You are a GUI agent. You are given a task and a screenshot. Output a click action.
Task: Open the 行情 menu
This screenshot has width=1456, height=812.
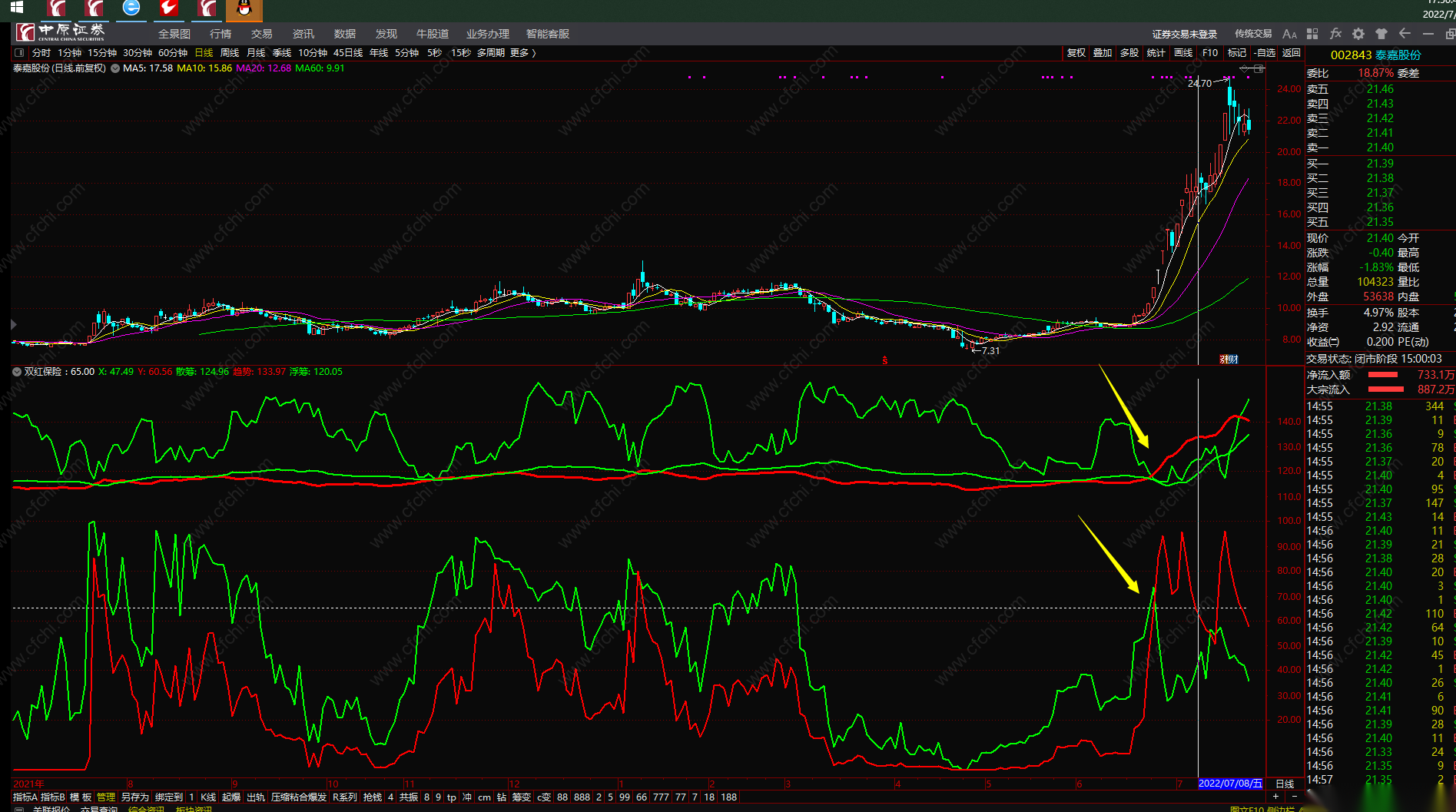pyautogui.click(x=221, y=34)
